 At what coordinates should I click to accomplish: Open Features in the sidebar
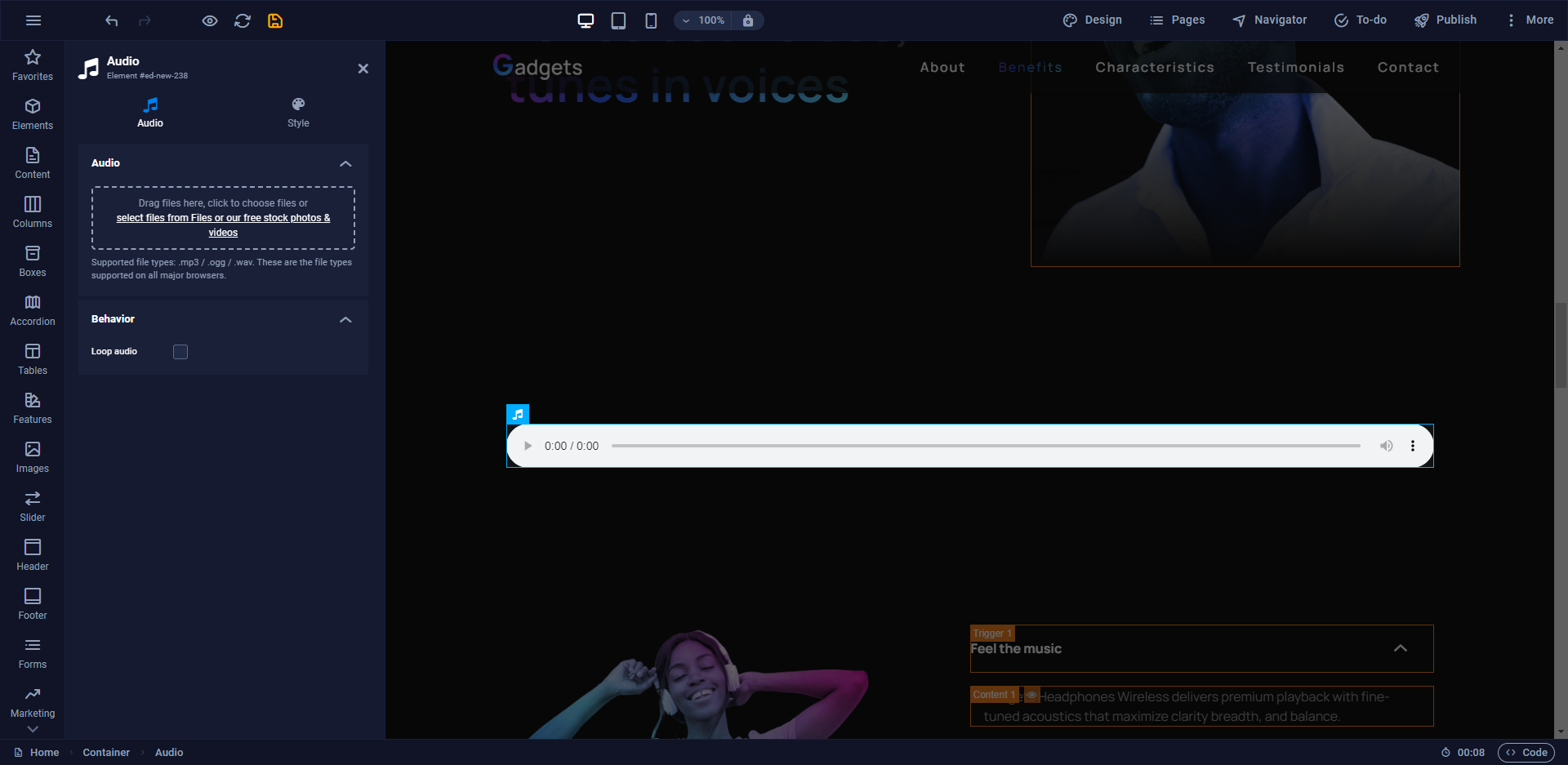pyautogui.click(x=33, y=408)
